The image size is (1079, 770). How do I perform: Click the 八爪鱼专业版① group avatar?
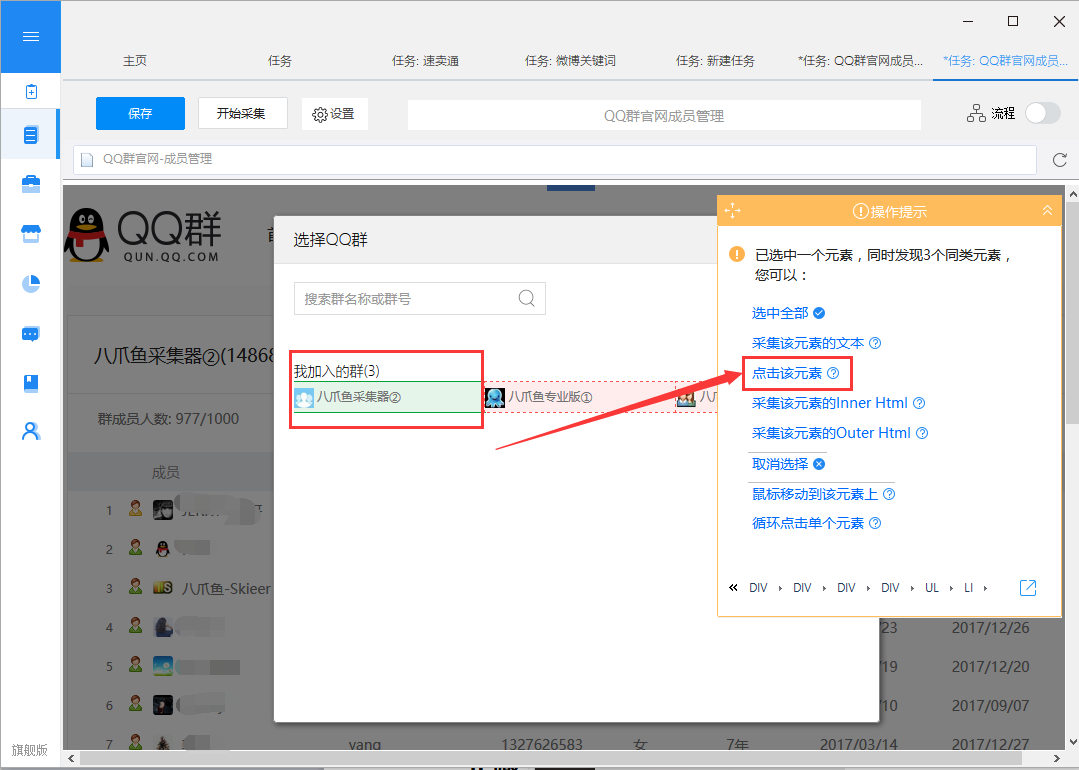[495, 397]
